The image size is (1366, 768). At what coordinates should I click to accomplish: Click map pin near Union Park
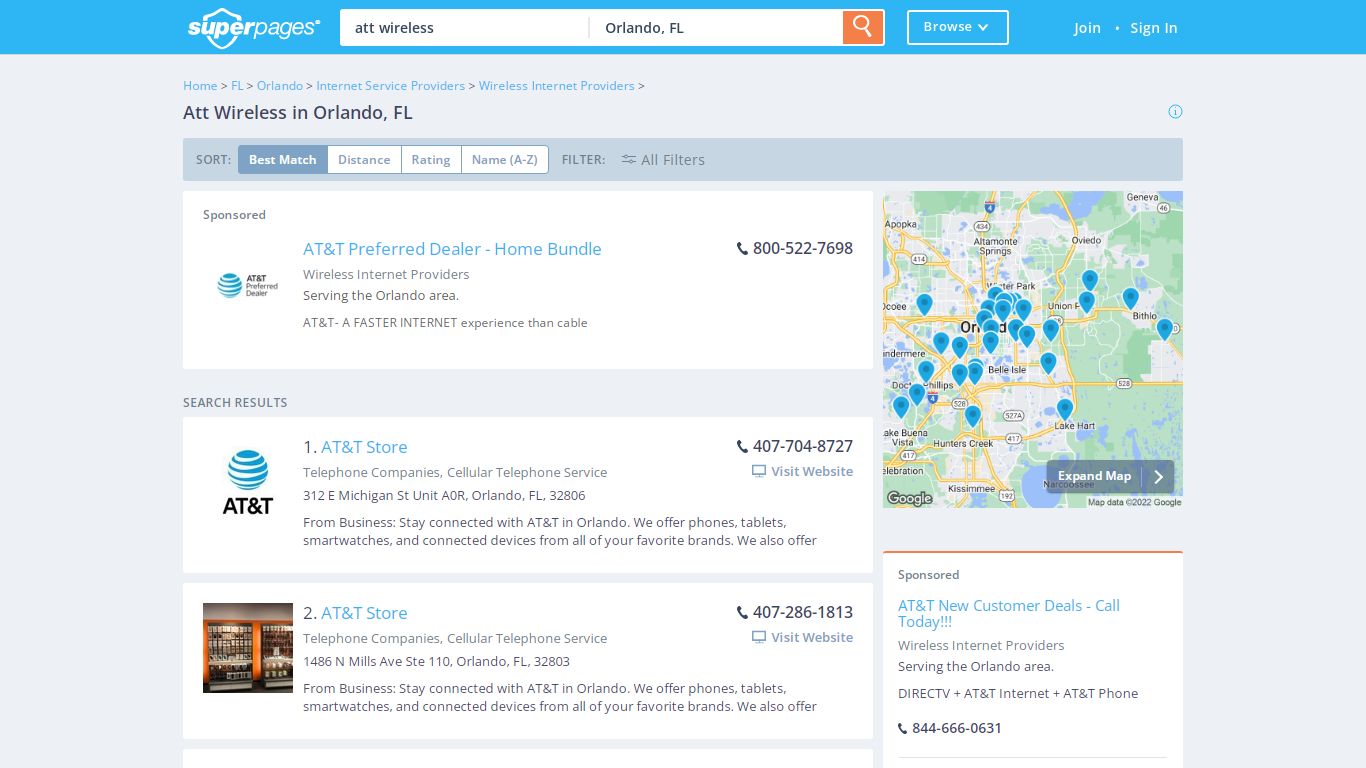(x=1086, y=302)
